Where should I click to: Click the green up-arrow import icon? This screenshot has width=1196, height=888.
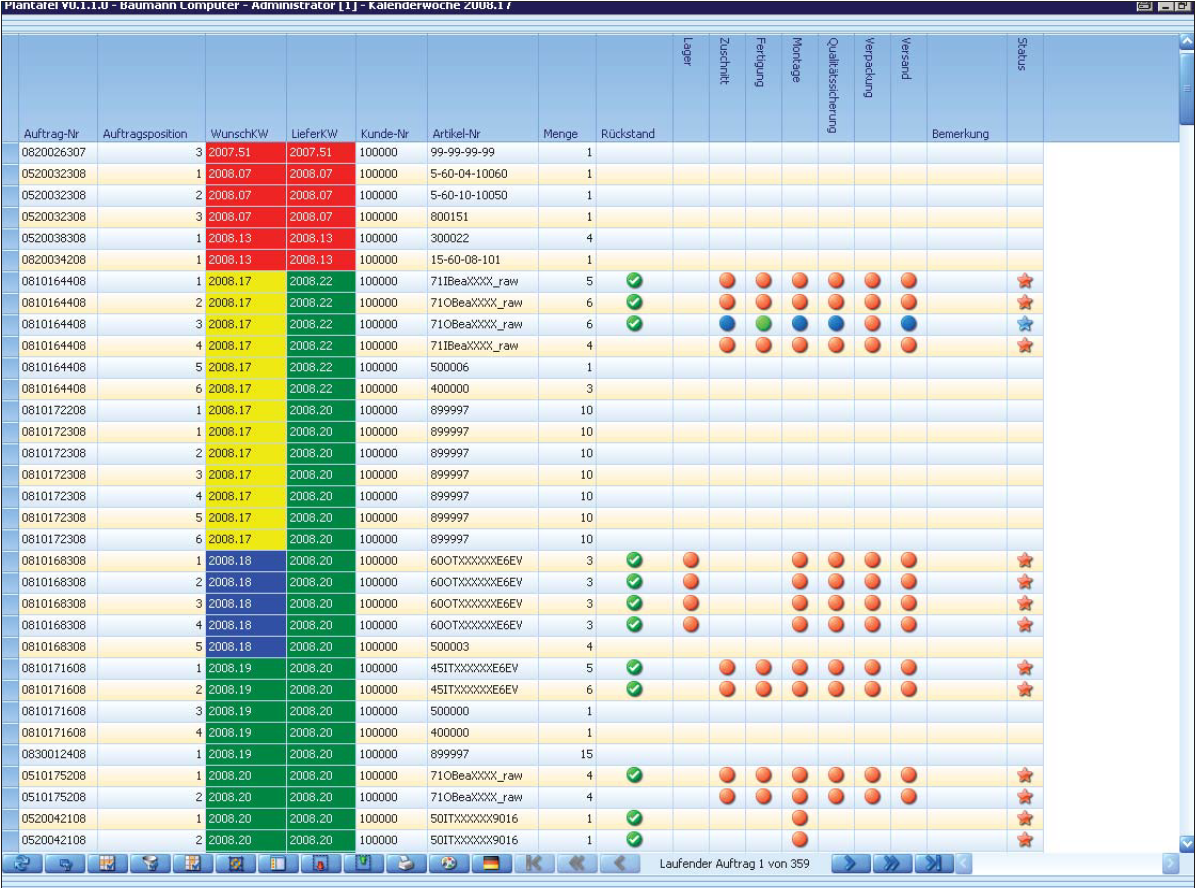[363, 864]
